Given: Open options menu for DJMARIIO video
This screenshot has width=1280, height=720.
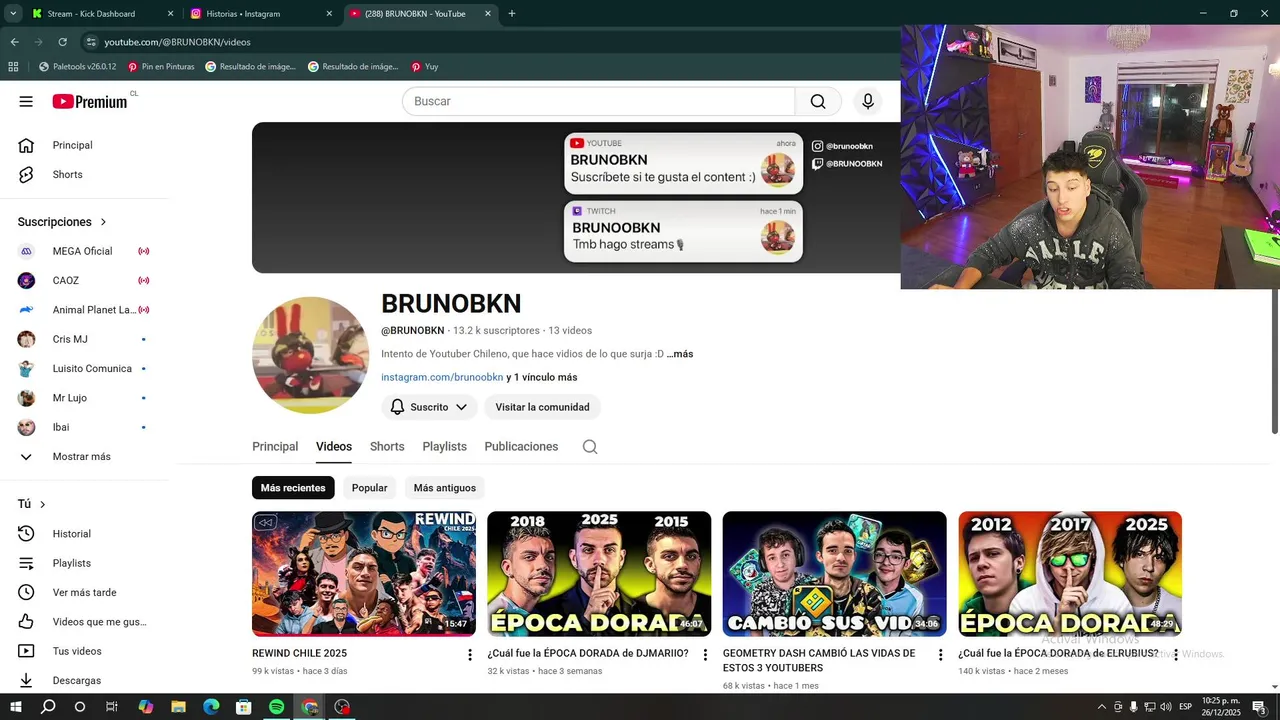Looking at the screenshot, I should [x=705, y=655].
